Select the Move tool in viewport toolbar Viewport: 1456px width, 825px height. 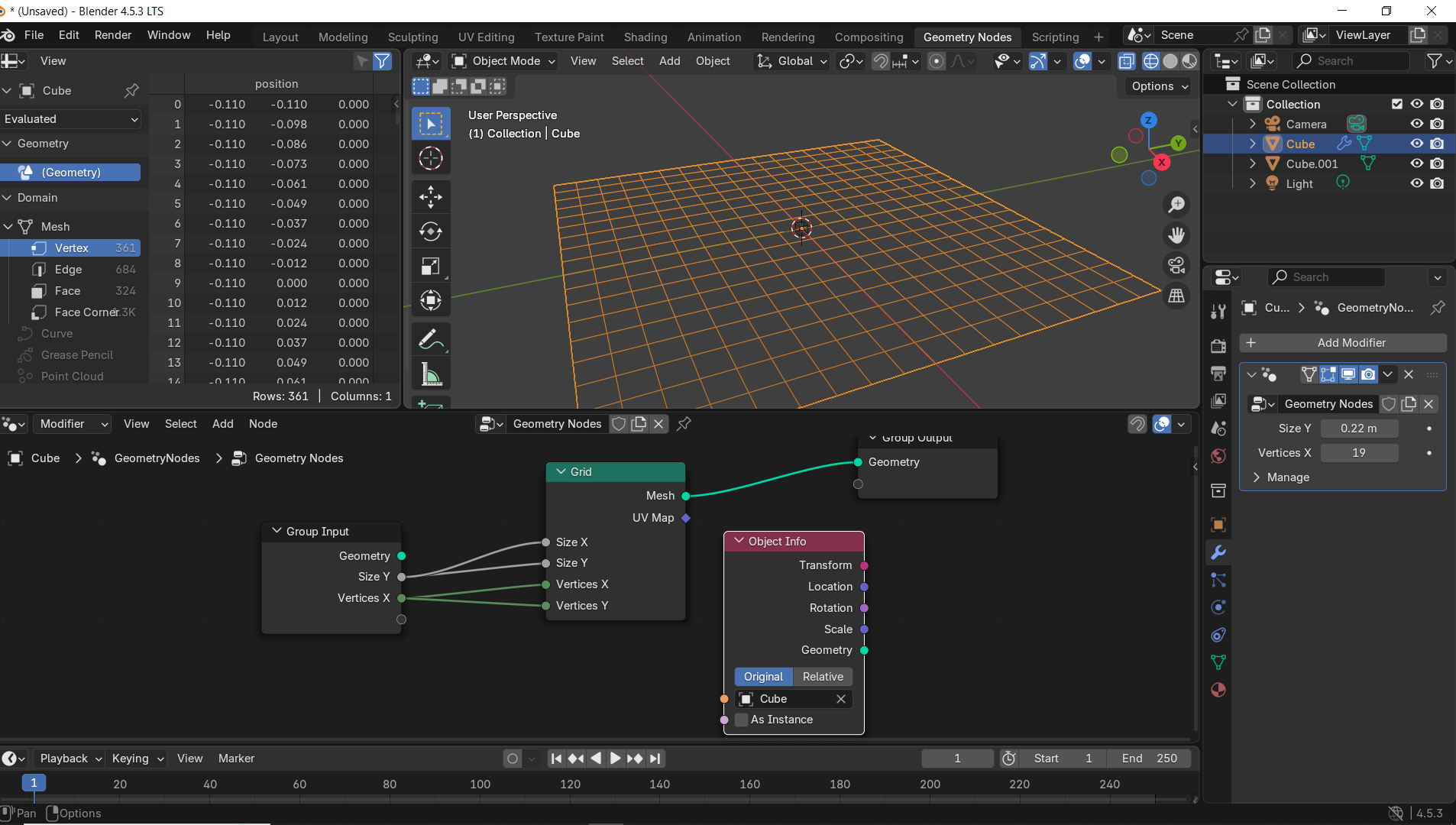pos(430,197)
